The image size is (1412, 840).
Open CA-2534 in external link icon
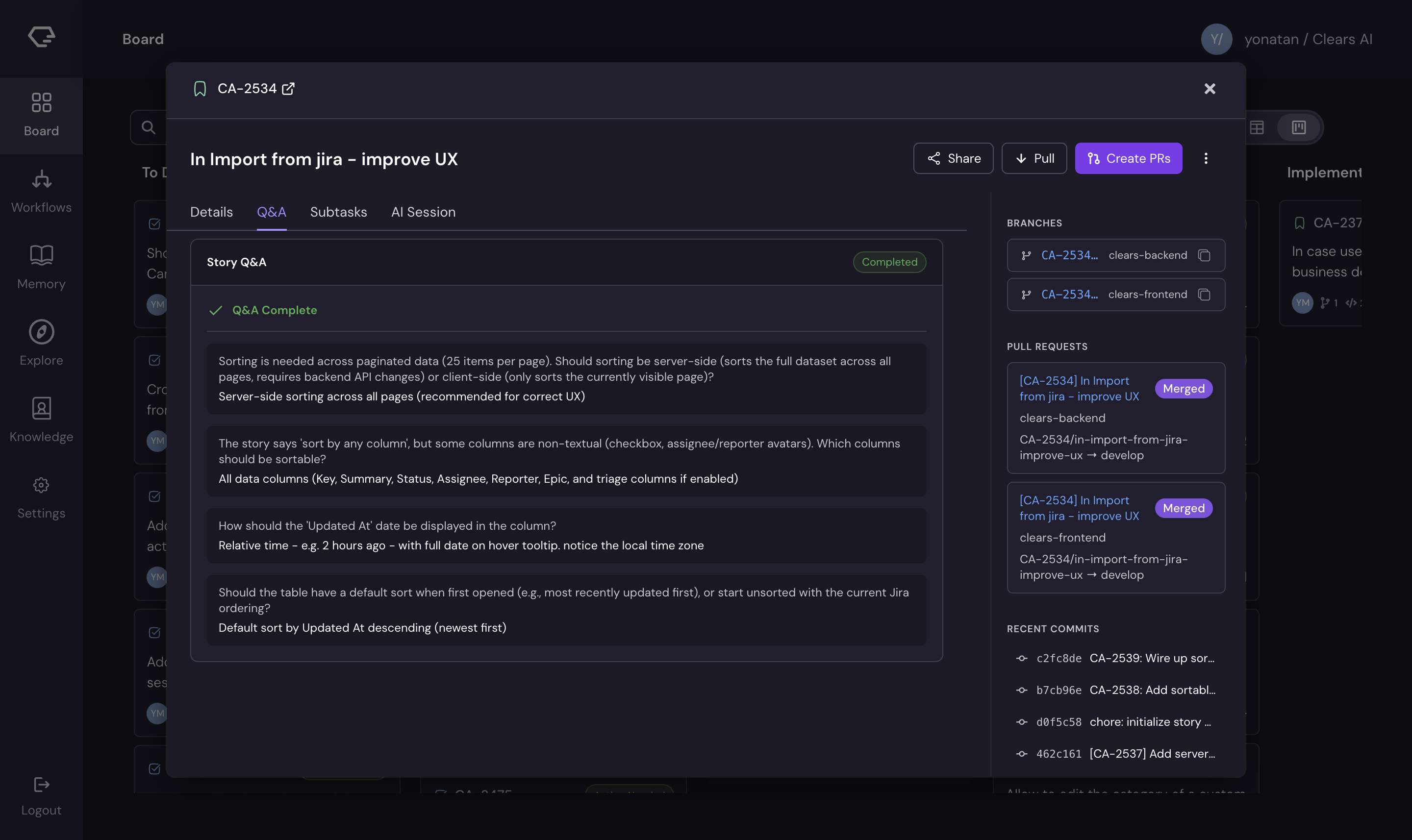click(288, 89)
